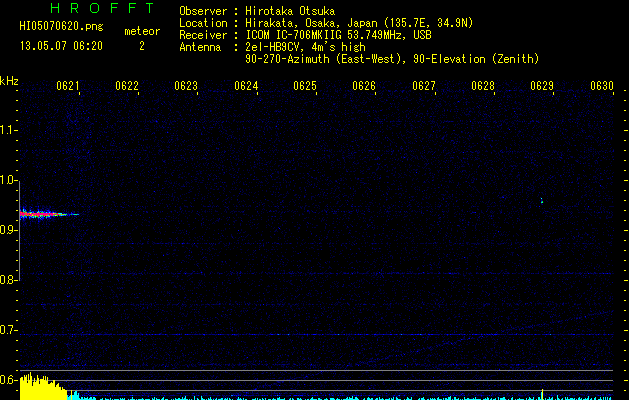The image size is (629, 400).
Task: Click the HROFFT title text
Action: pos(103,8)
